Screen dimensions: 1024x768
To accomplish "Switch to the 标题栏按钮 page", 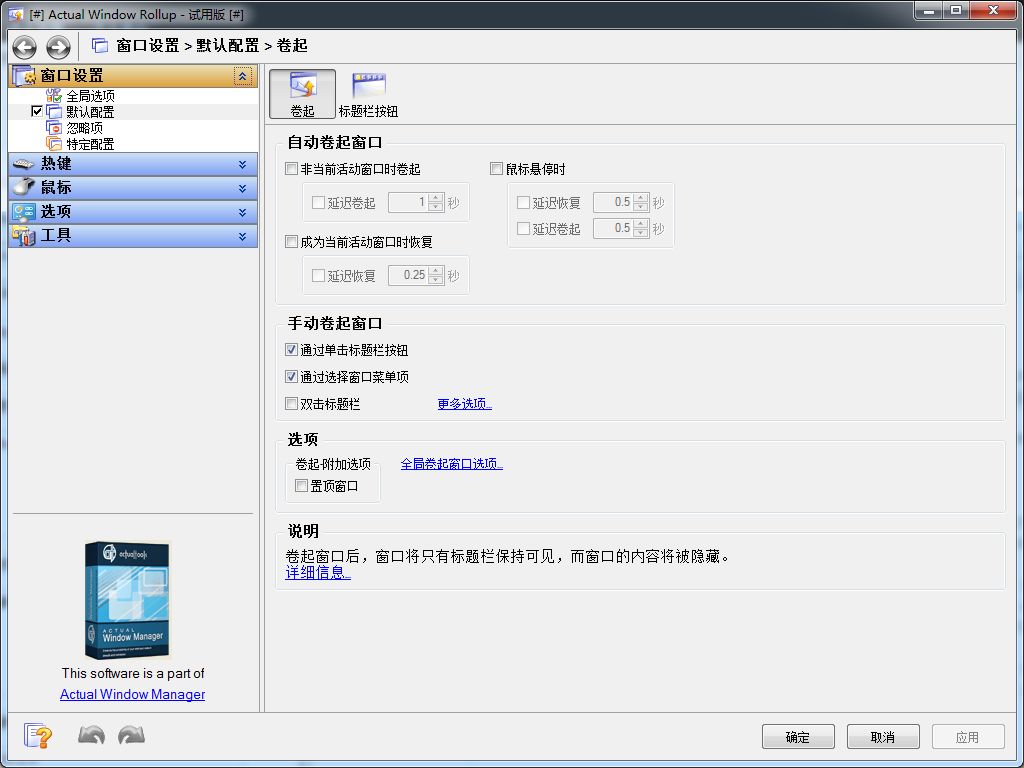I will coord(368,95).
